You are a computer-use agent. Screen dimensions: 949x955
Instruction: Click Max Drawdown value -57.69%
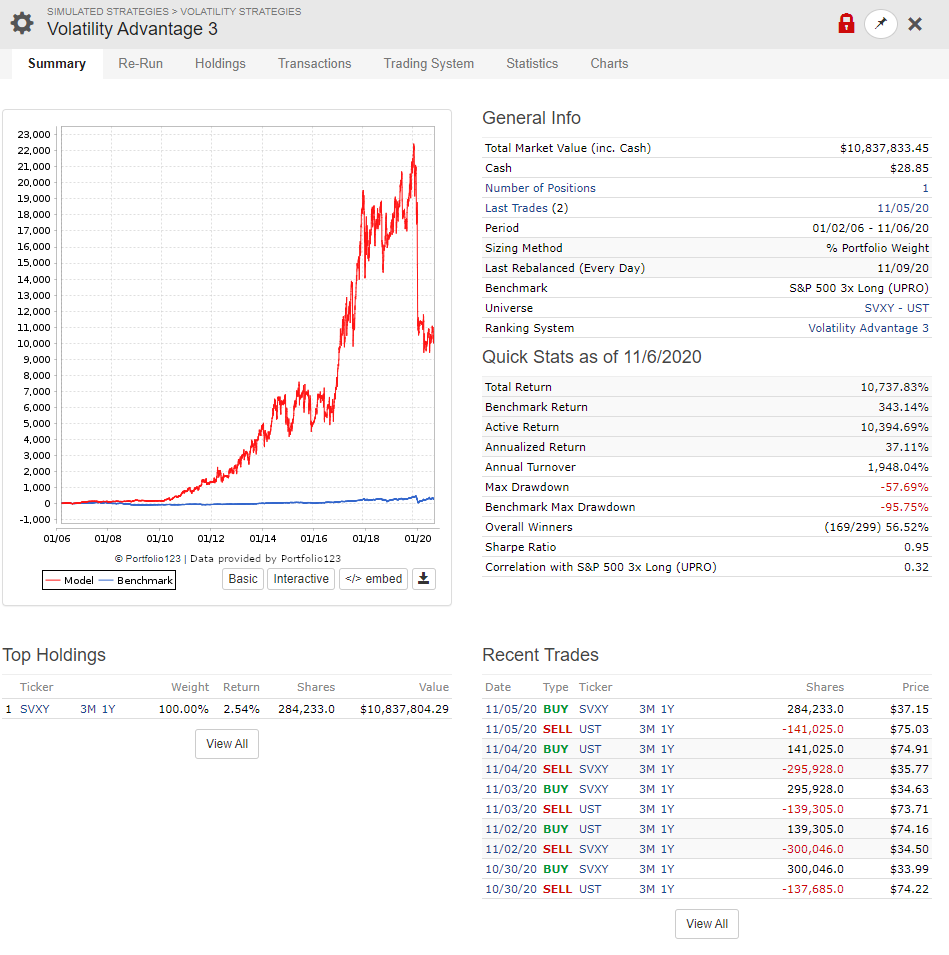[x=905, y=487]
